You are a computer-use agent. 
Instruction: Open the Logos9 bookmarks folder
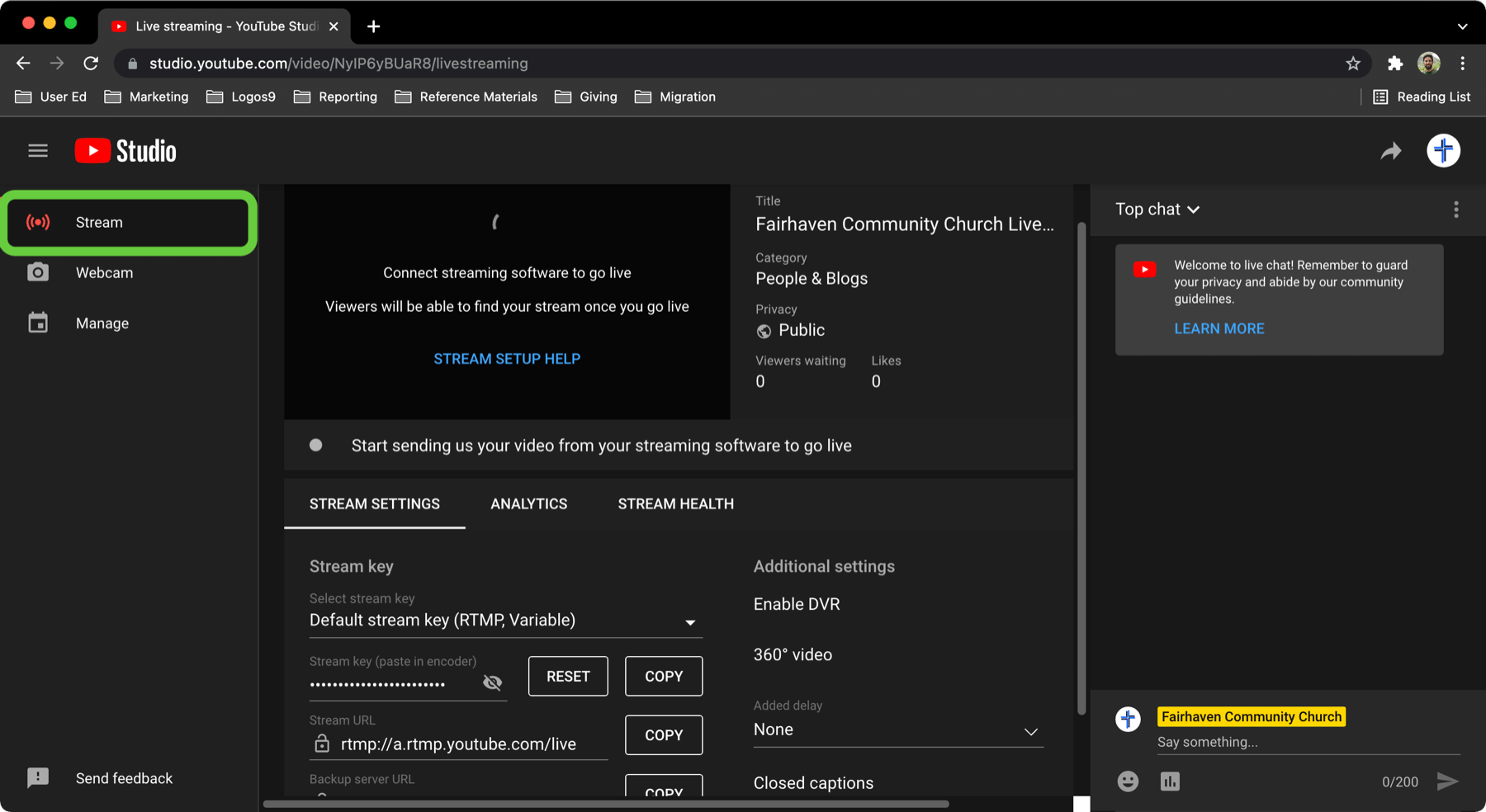point(241,97)
